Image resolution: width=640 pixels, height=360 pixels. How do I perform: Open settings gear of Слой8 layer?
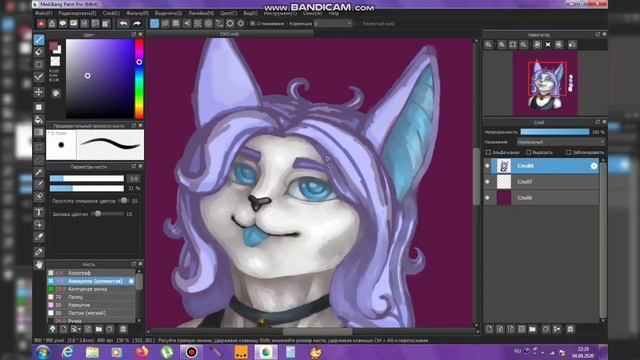coord(593,166)
